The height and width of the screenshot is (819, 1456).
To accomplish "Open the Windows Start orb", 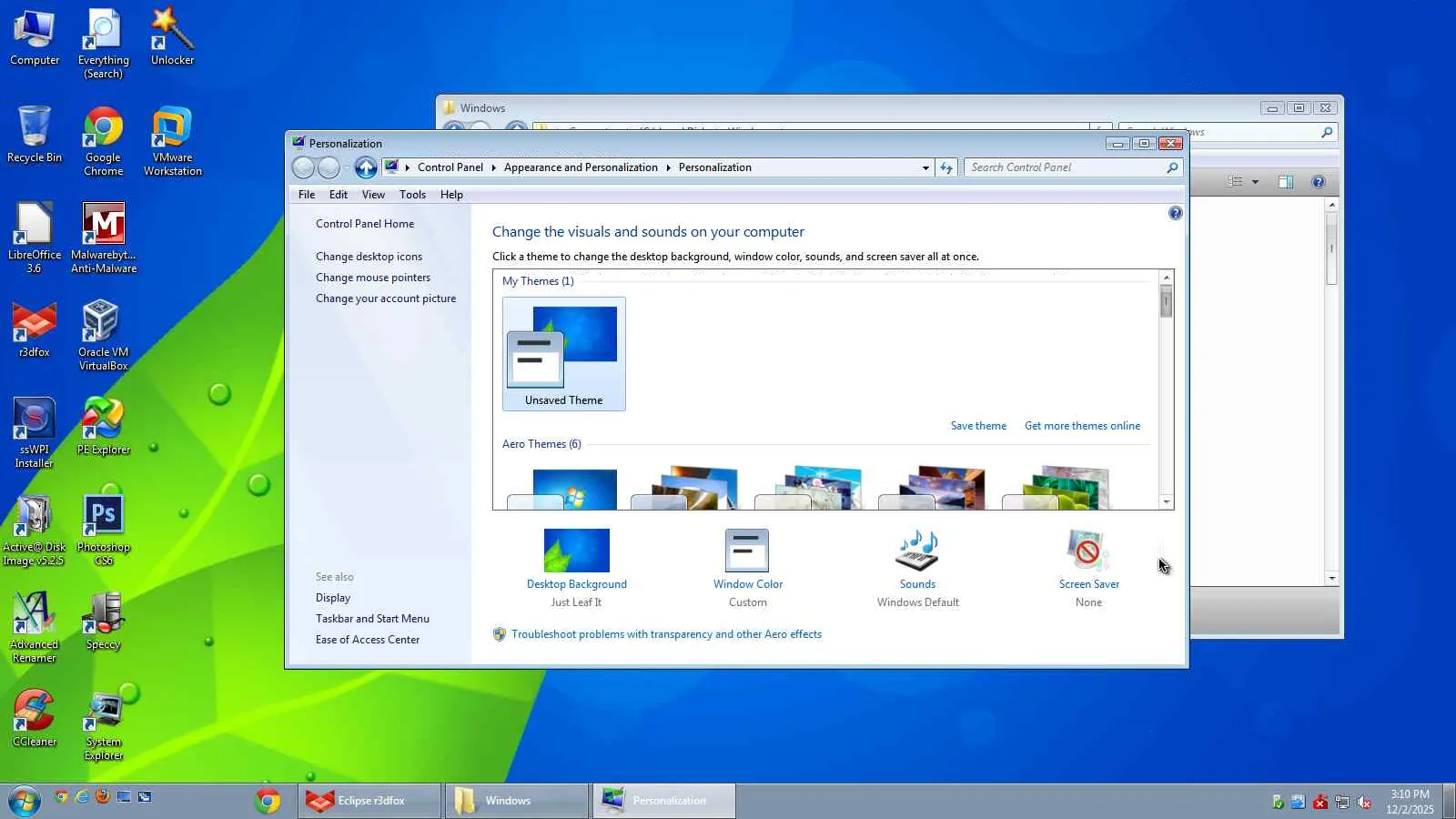I will pyautogui.click(x=25, y=801).
